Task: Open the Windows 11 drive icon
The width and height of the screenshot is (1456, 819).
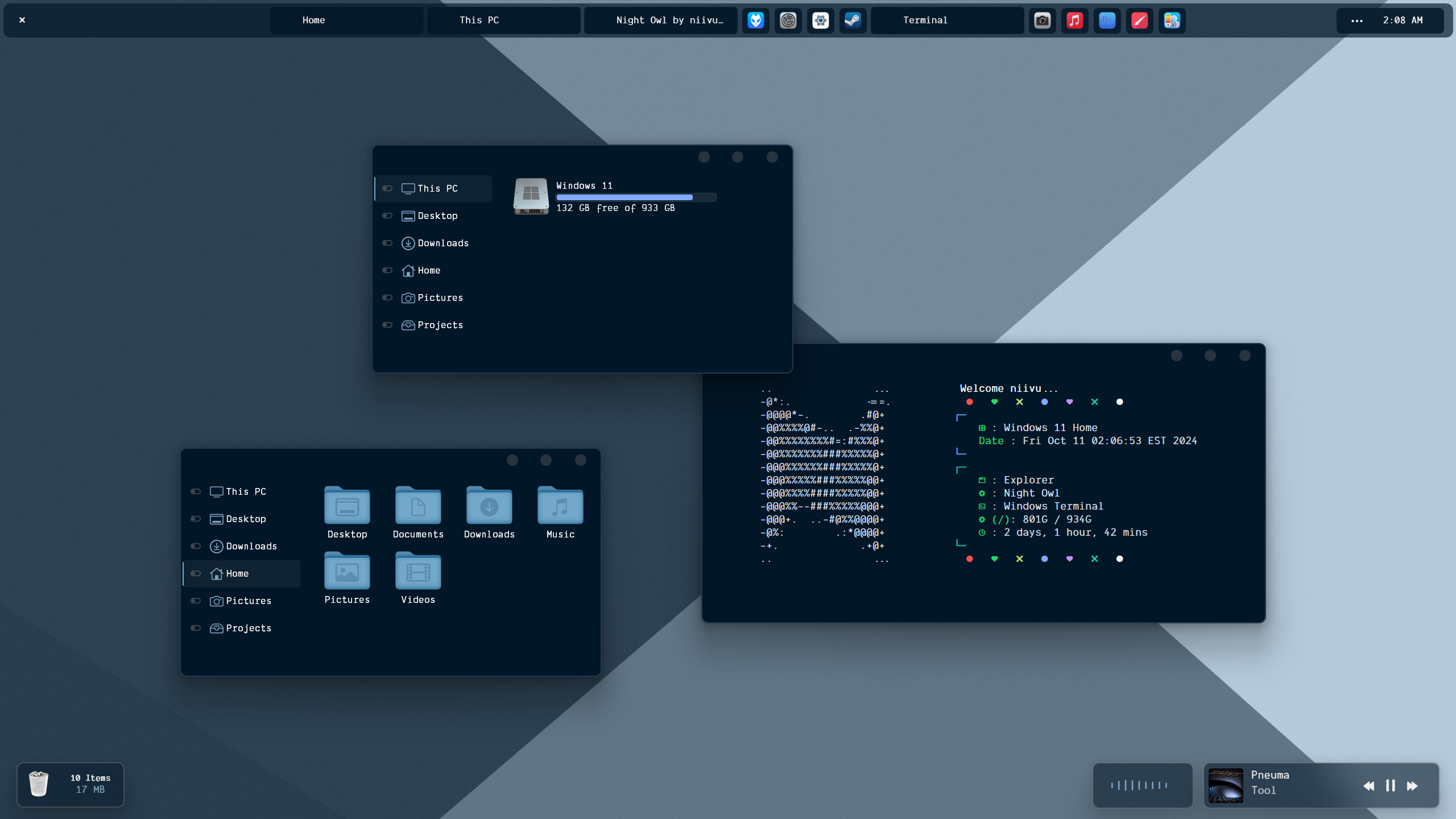Action: [x=531, y=196]
